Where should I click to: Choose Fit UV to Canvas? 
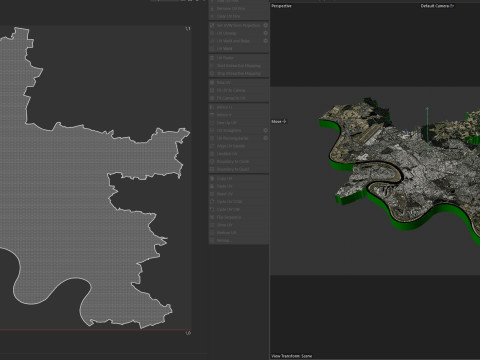(x=238, y=90)
